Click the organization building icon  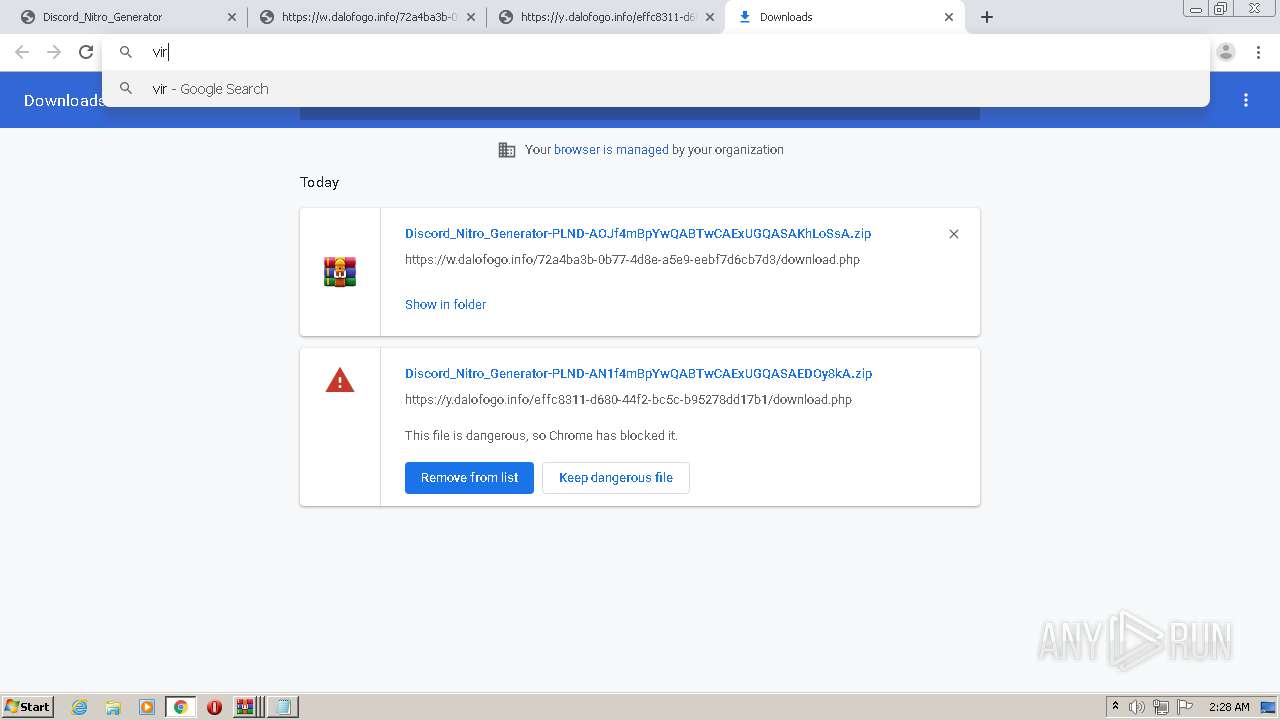click(x=507, y=150)
